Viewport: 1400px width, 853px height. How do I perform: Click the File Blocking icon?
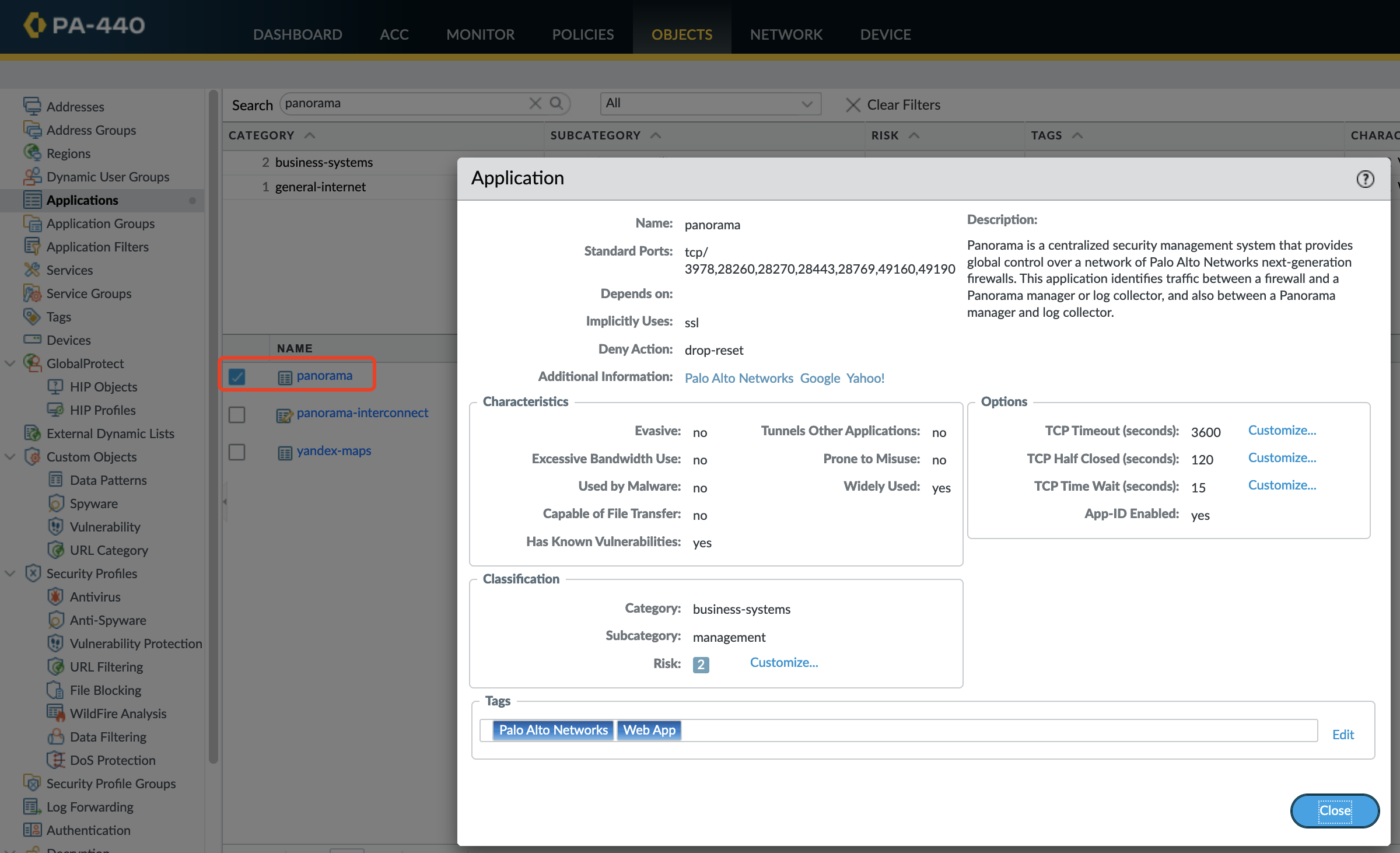(x=55, y=690)
